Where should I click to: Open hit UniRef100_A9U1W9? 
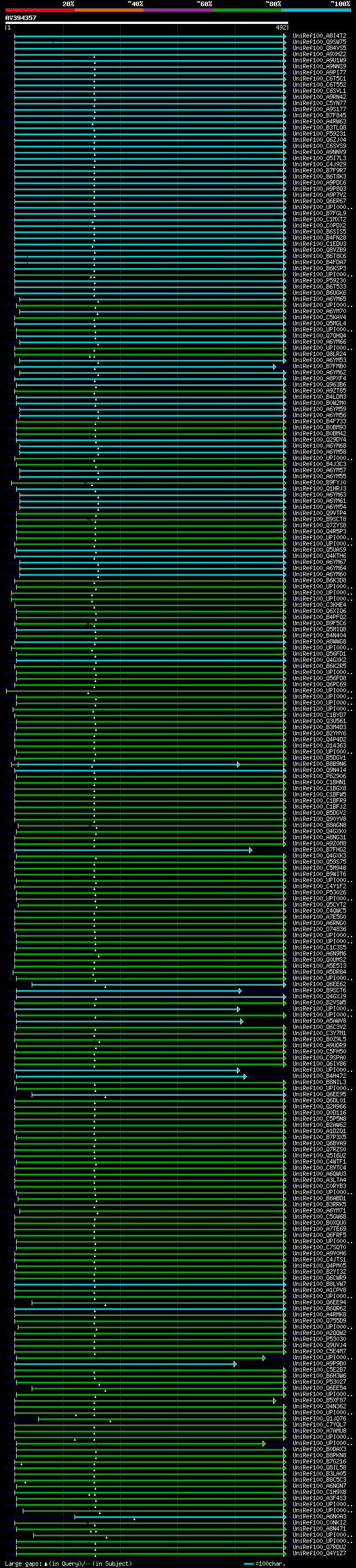point(319,60)
